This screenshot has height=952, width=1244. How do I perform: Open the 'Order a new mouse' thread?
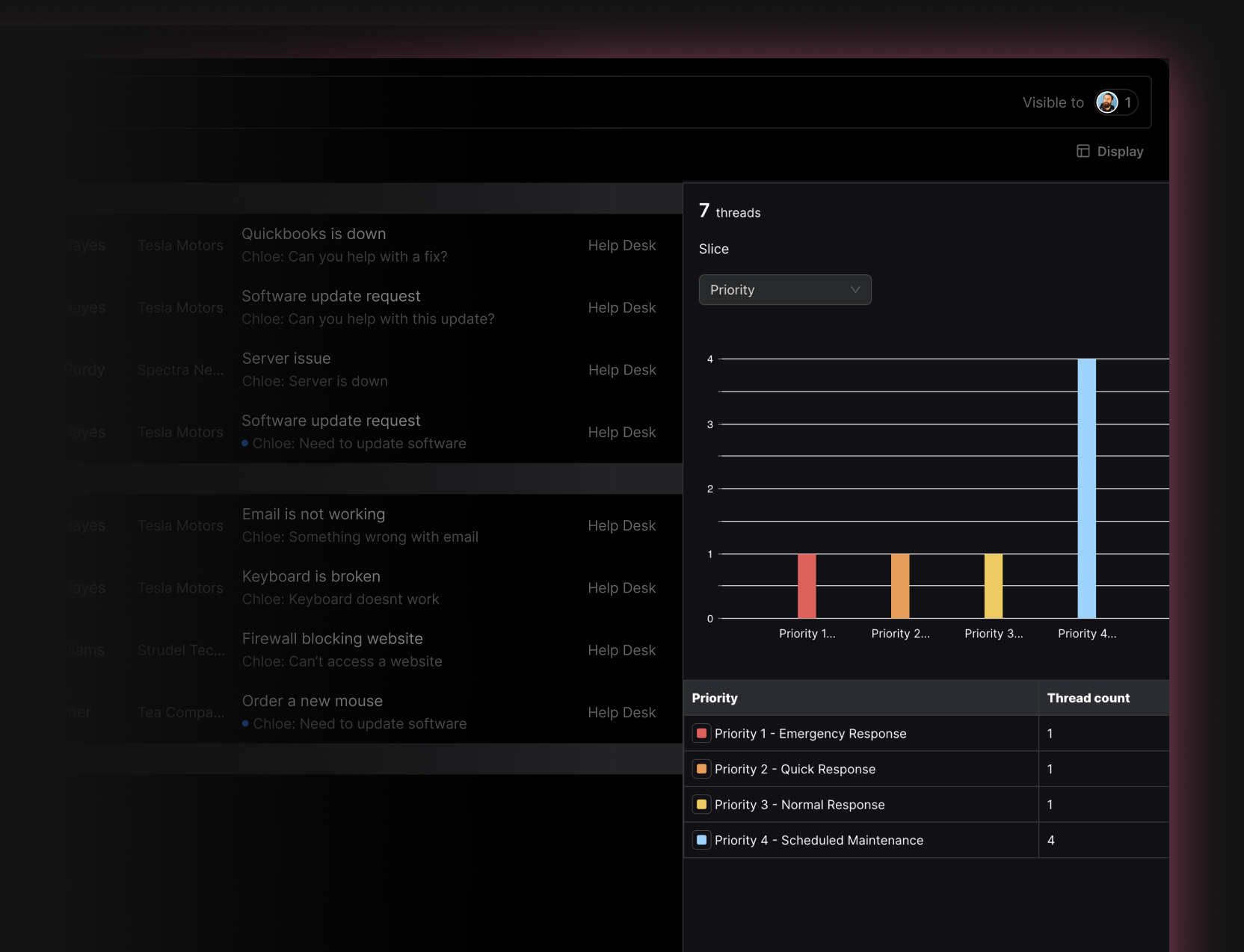(312, 701)
